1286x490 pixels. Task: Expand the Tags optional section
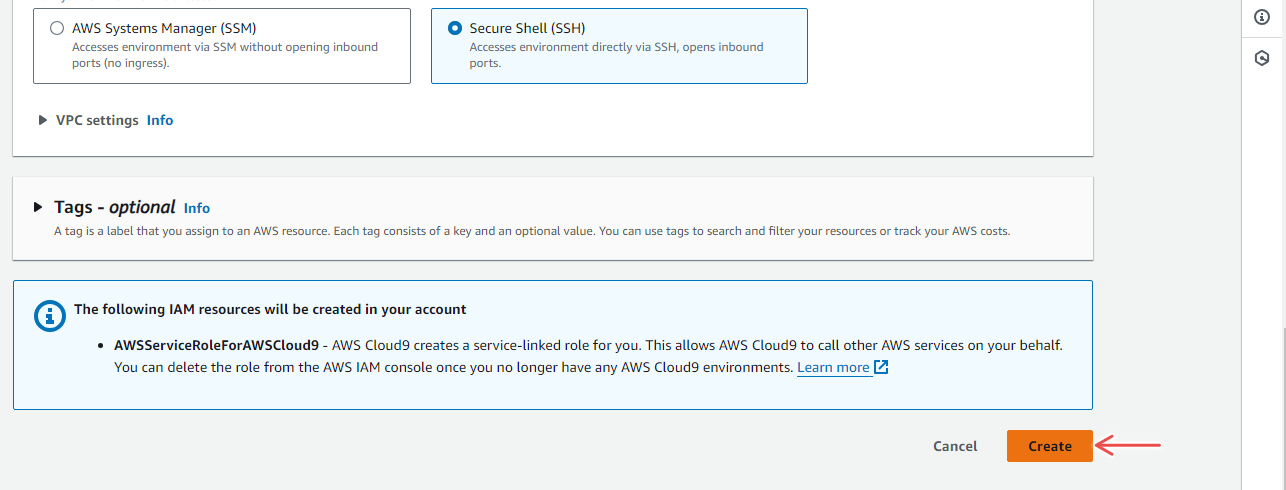[x=38, y=207]
